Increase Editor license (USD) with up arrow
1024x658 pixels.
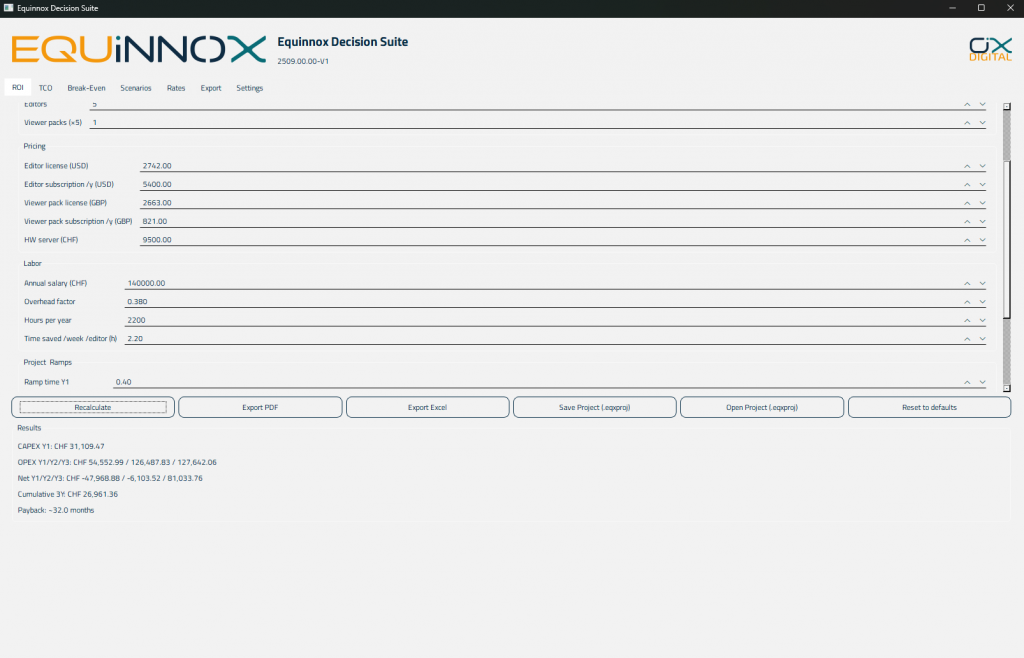pos(967,166)
